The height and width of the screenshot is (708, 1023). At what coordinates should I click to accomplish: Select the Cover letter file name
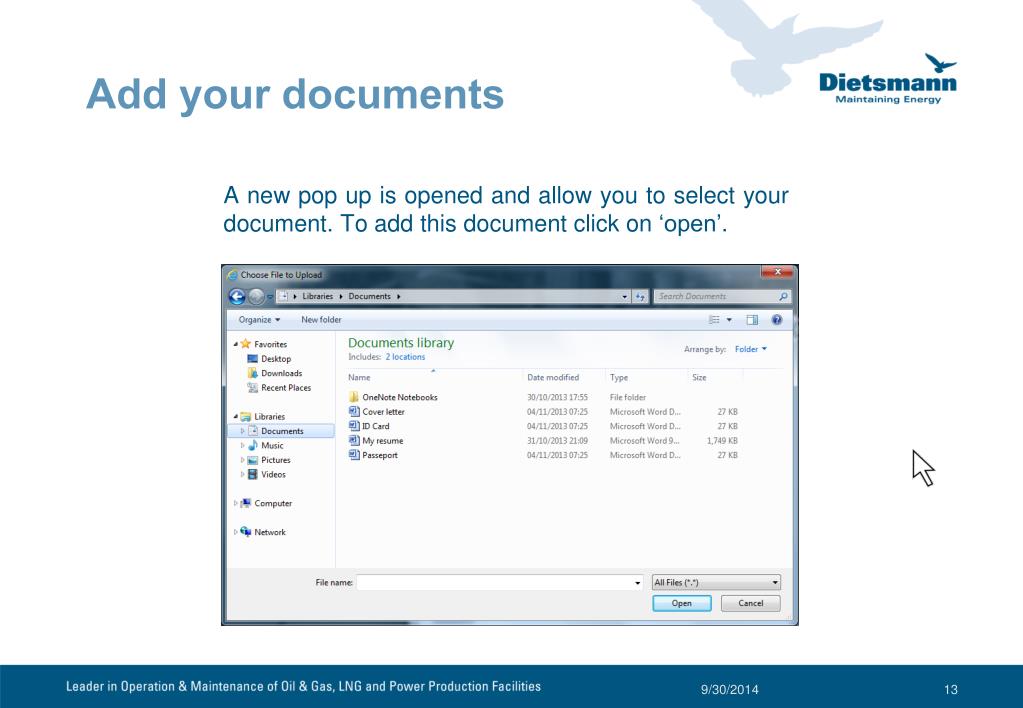(384, 412)
